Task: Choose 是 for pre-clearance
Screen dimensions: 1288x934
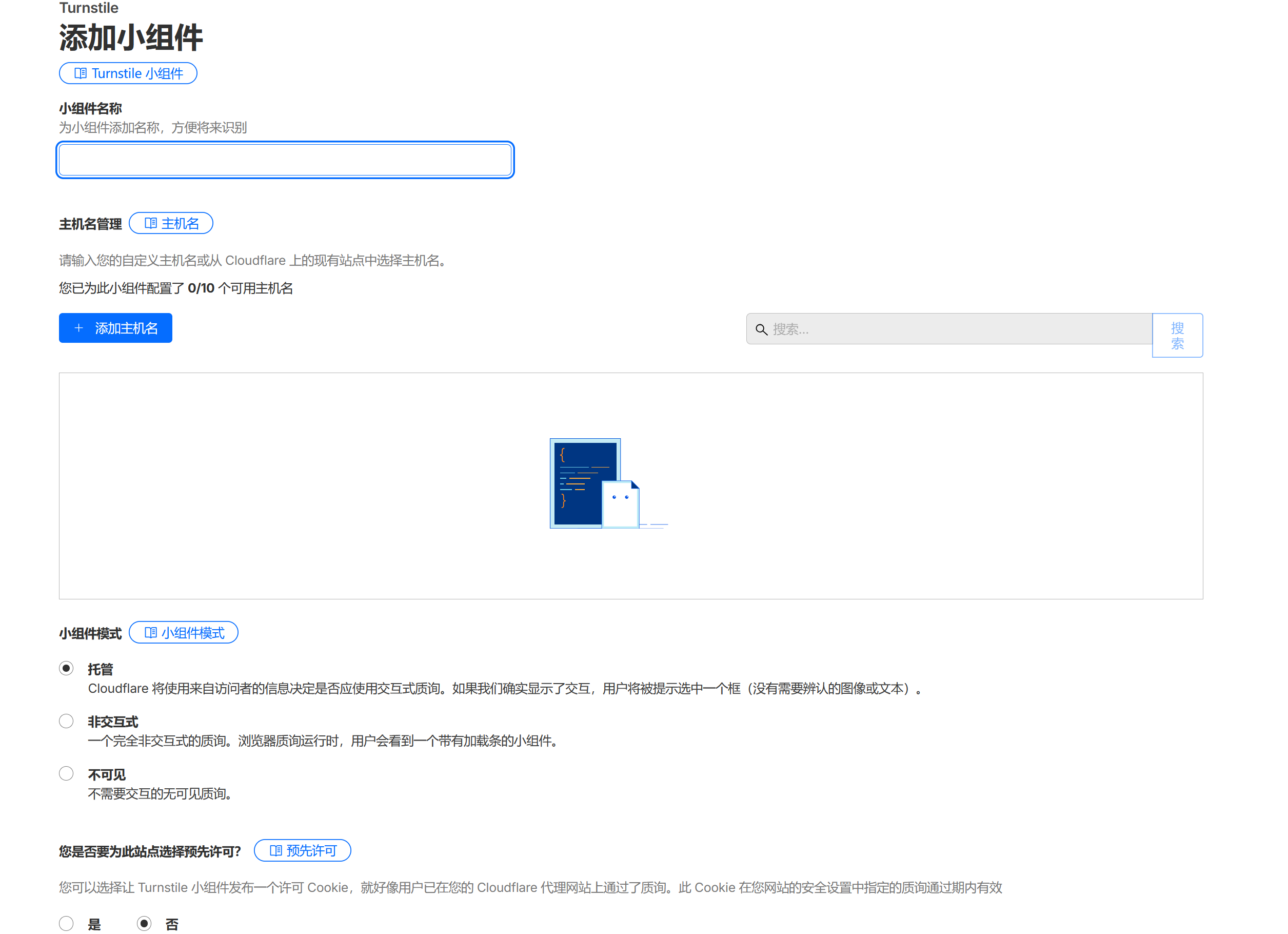Action: coord(67,924)
